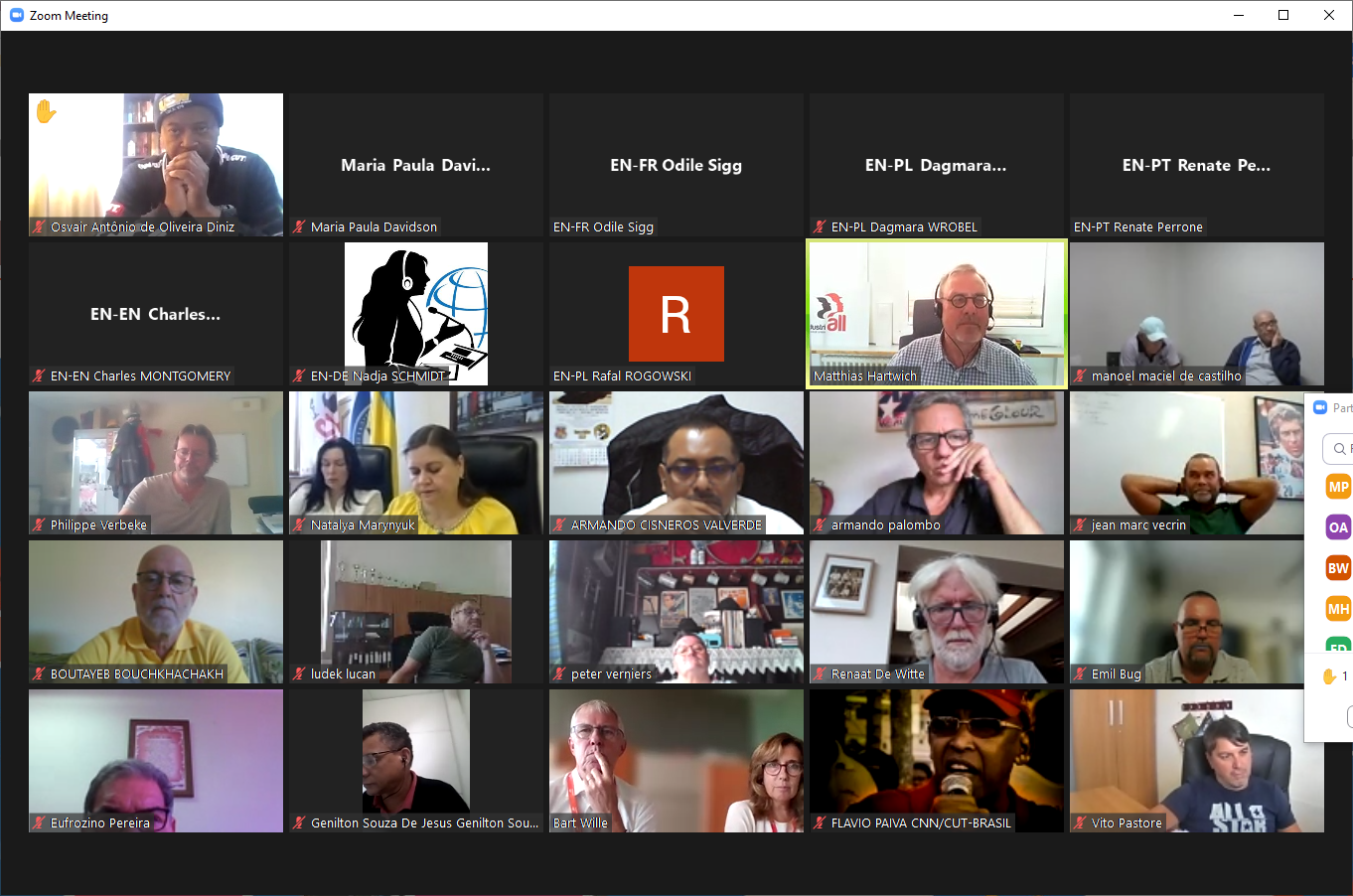Maximize the Zoom Meeting window
Screen dimensions: 1353x896
coord(1283,15)
